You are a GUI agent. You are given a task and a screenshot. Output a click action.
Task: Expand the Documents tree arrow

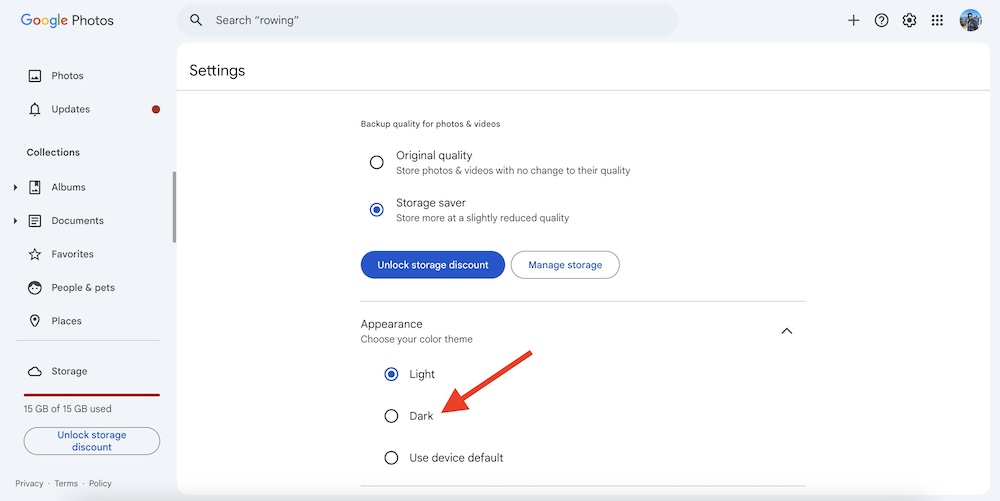(15, 221)
